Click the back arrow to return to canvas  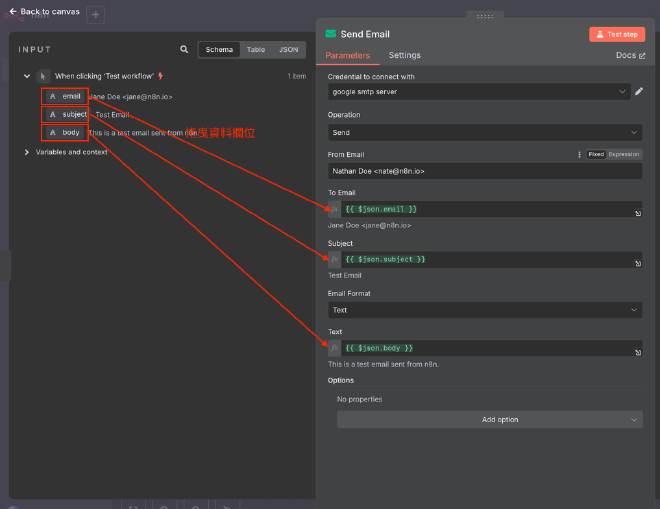[x=14, y=12]
